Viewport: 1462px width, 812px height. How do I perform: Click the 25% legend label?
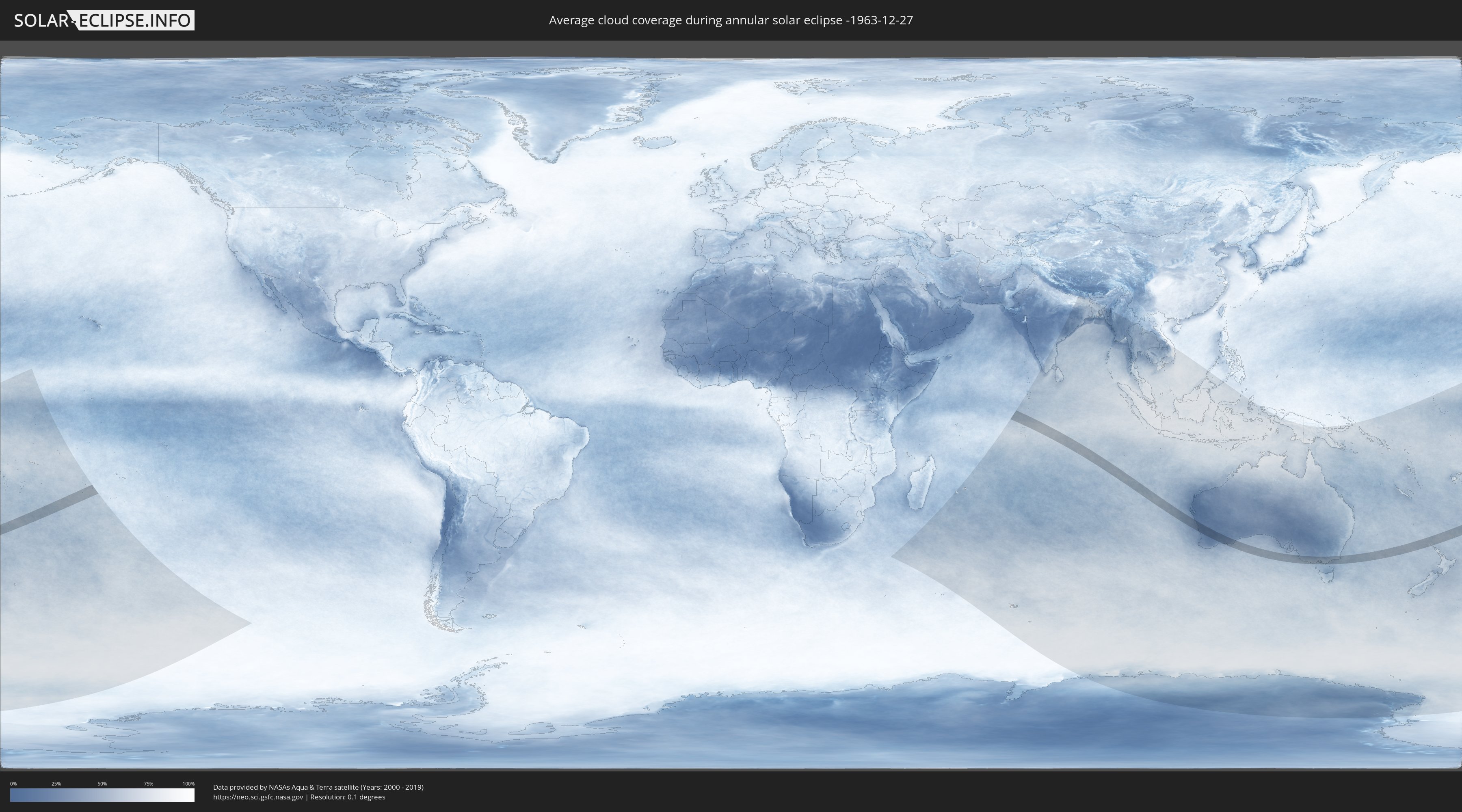56,784
